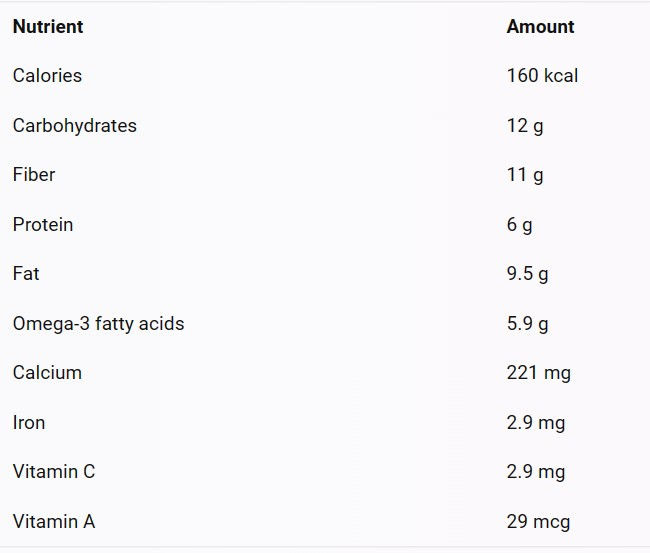Click the Amount column header
This screenshot has width=650, height=553.
tap(541, 27)
